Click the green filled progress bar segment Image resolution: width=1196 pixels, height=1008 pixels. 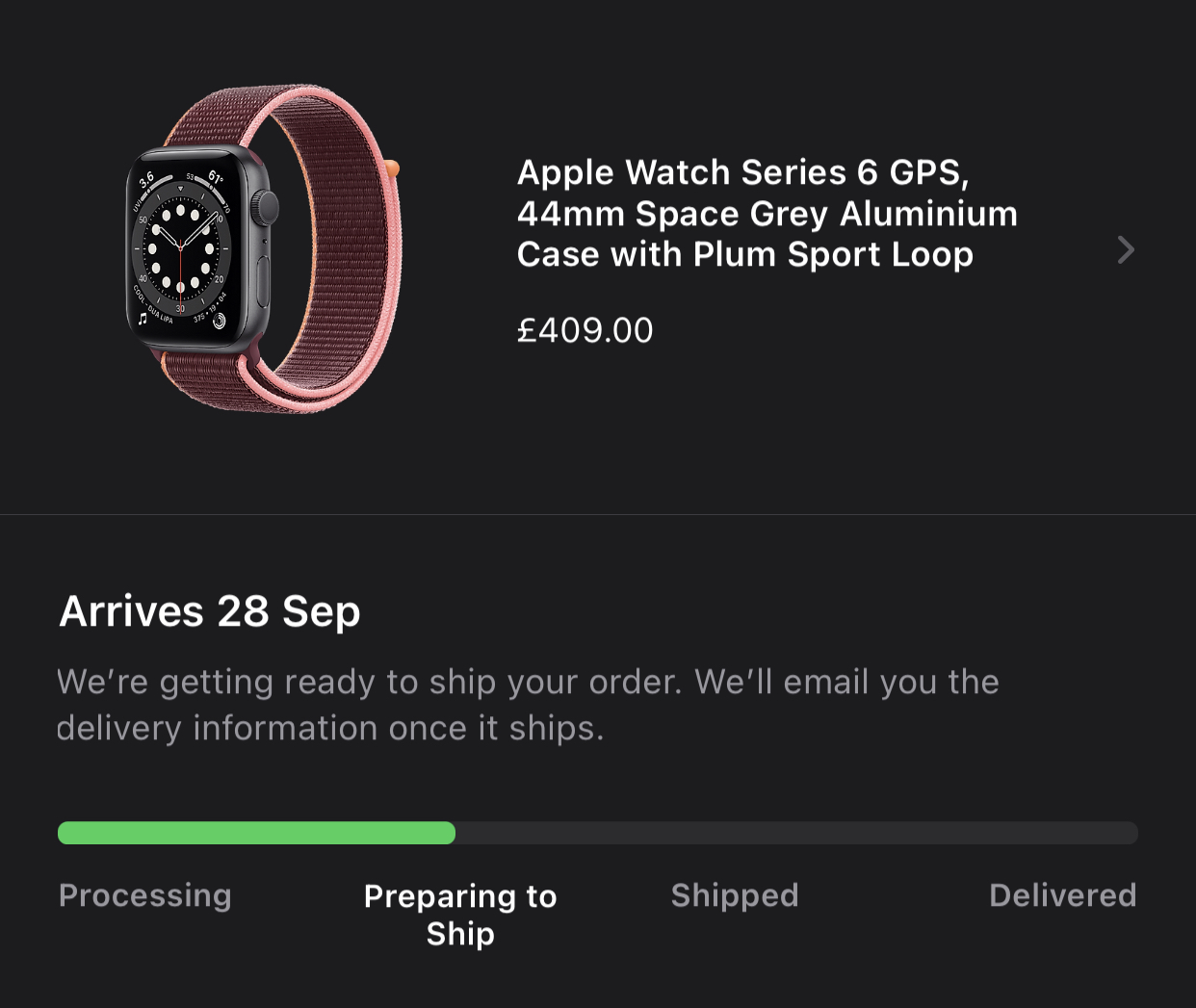[256, 833]
